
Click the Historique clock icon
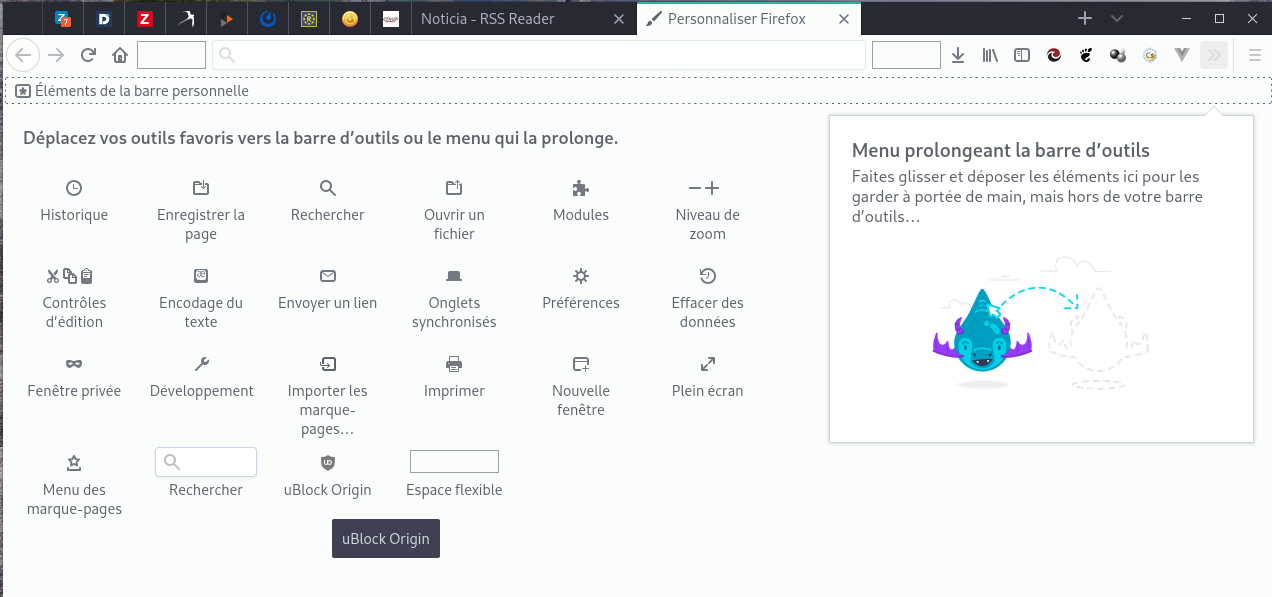click(74, 188)
